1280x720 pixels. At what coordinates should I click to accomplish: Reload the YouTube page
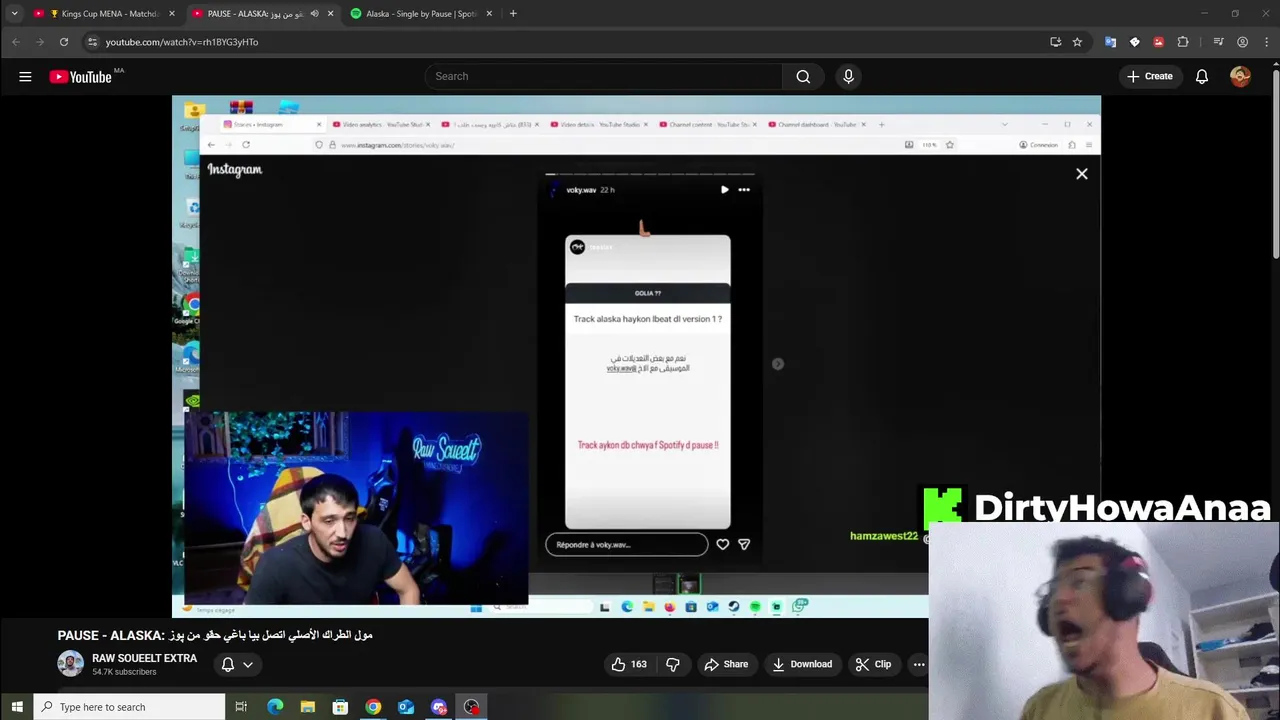tap(64, 42)
